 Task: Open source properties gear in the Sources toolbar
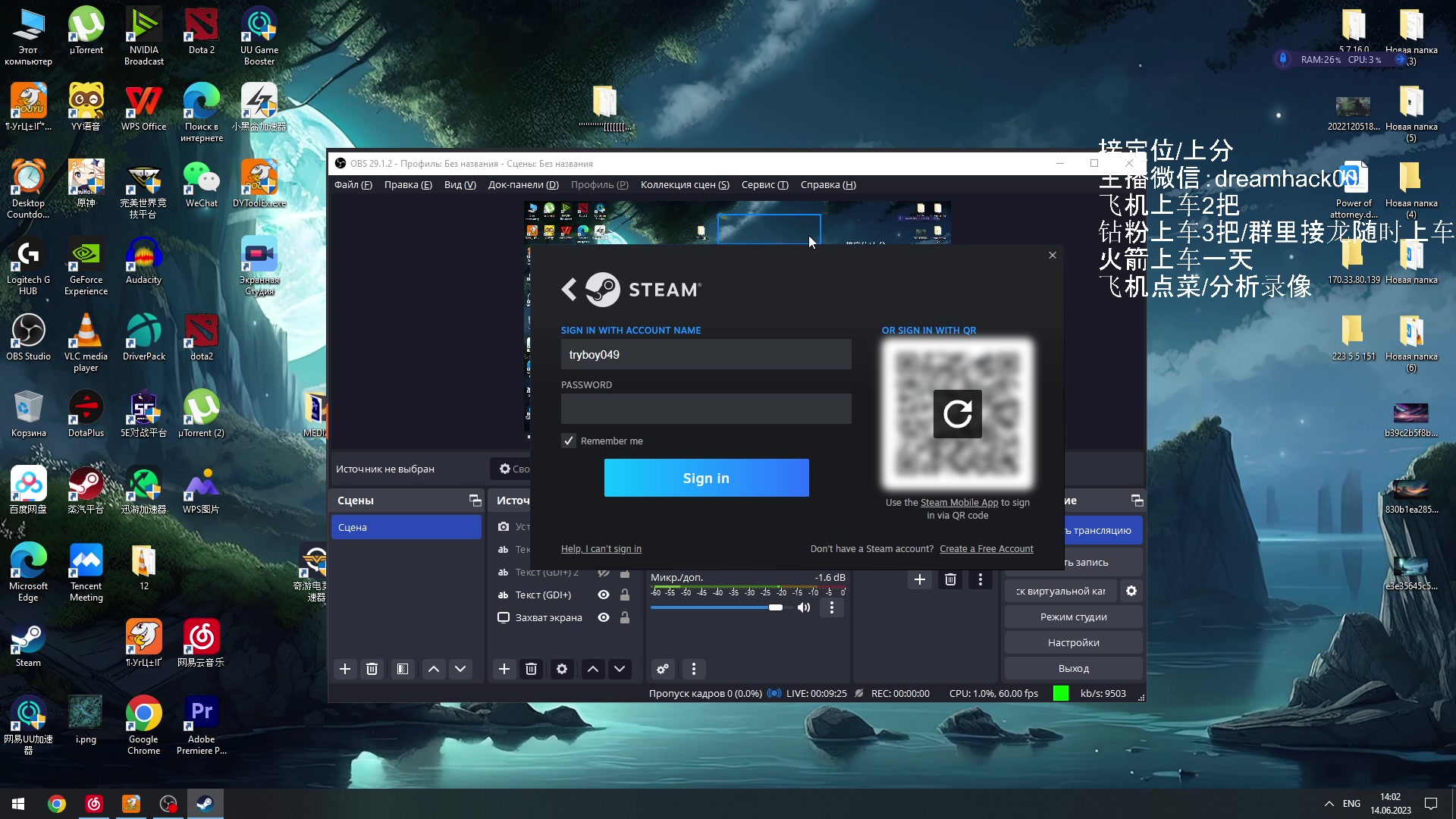[562, 669]
